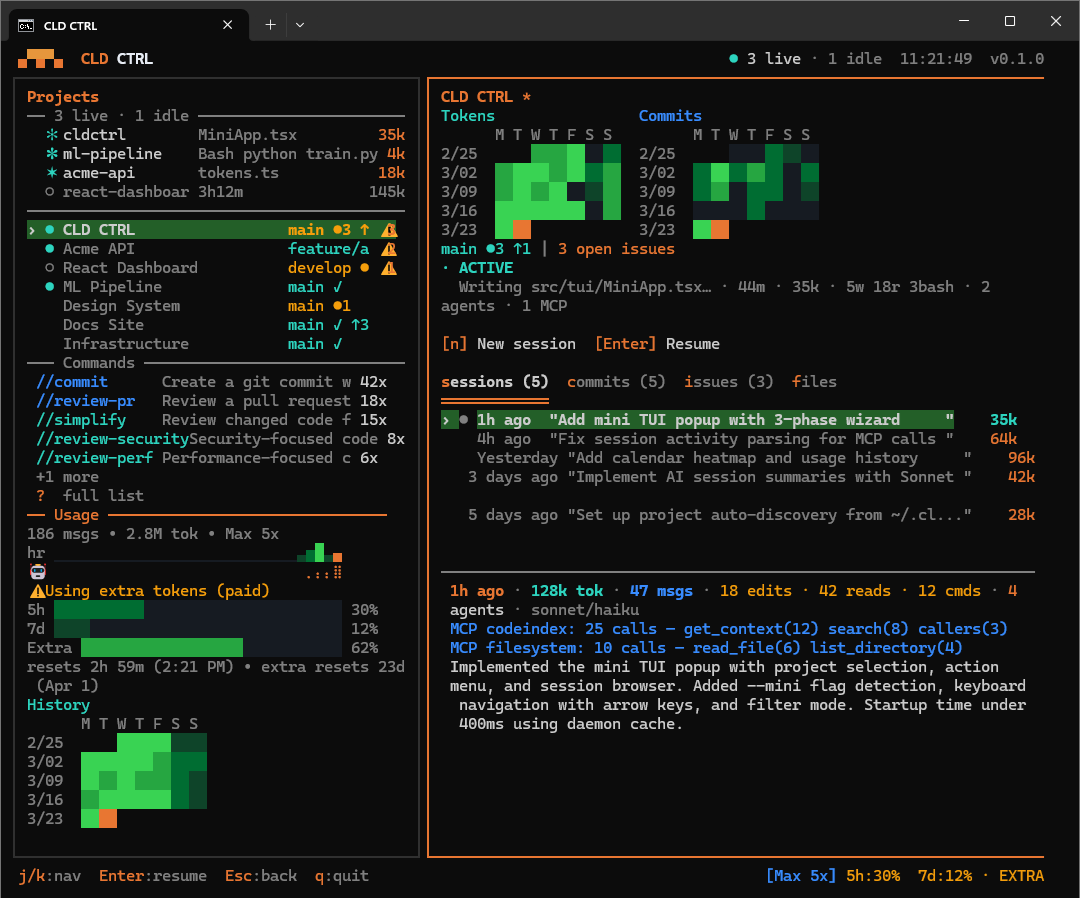Screen dimensions: 1080x898
Task: Click orange 3/23 cell in Tokens heatmap
Action: (x=522, y=229)
